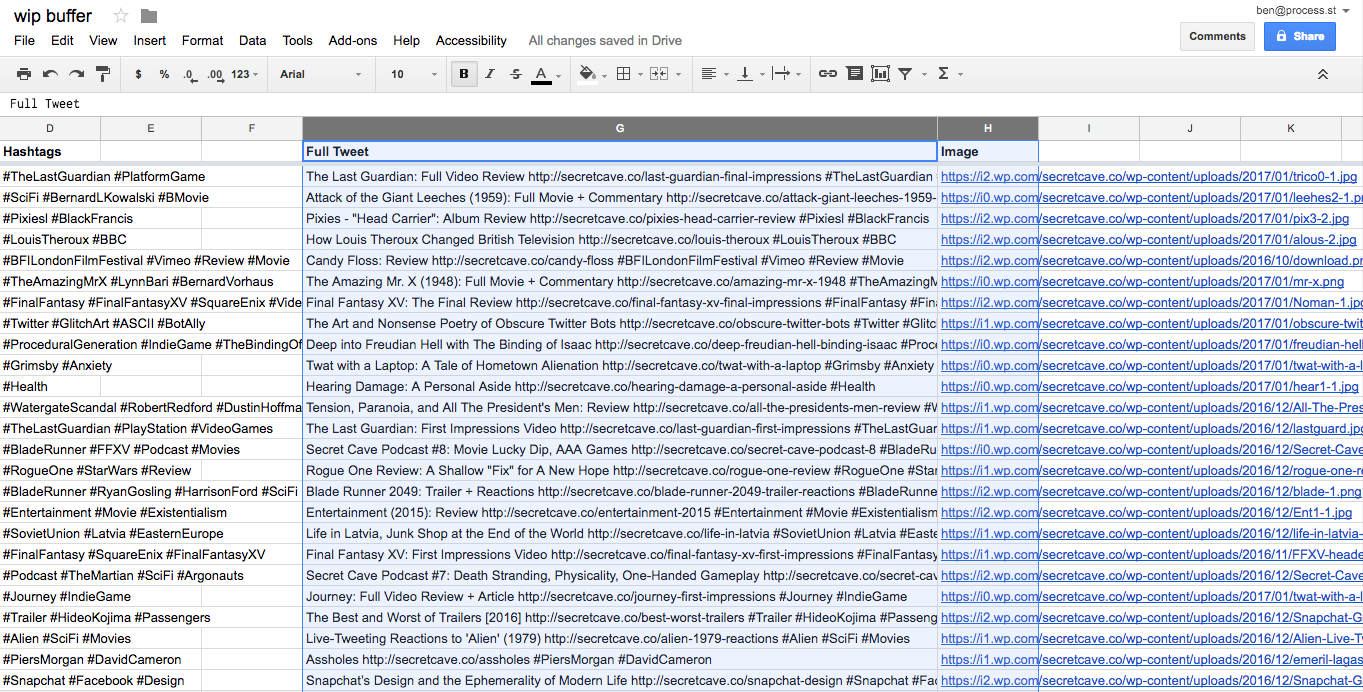Viewport: 1363px width, 692px height.
Task: Open the Format menu
Action: 202,40
